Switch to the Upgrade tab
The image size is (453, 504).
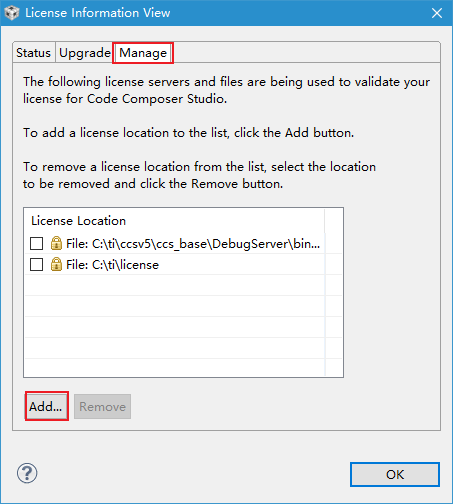tap(85, 53)
